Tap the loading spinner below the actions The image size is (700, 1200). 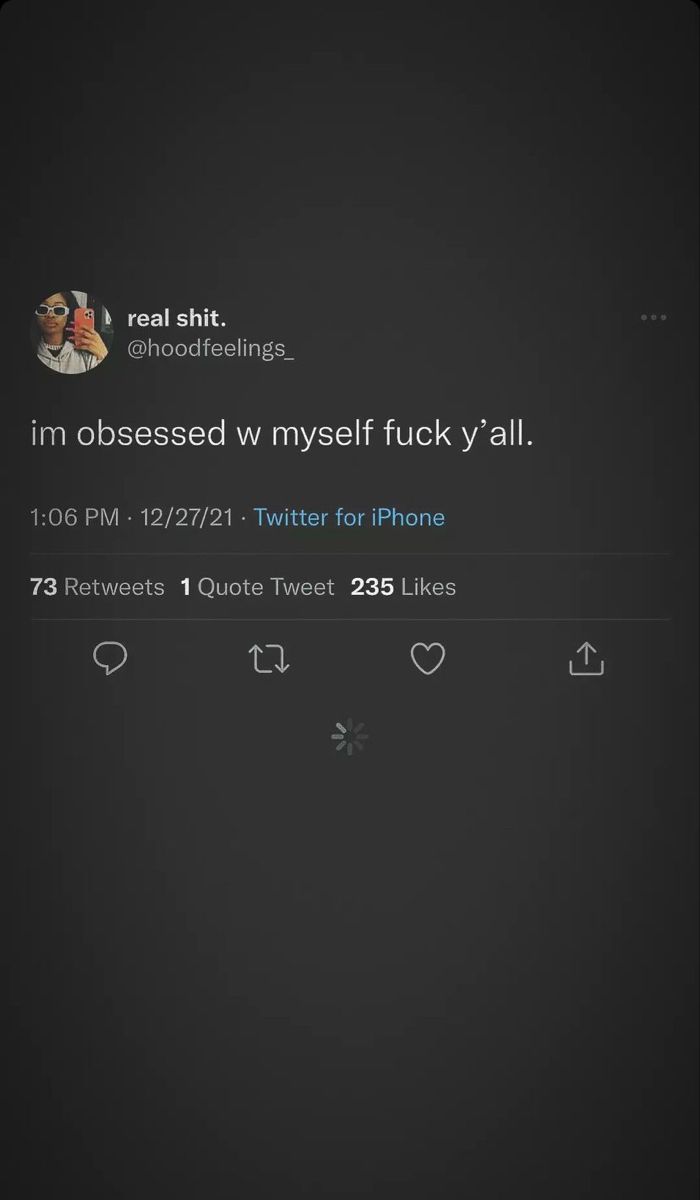coord(349,737)
